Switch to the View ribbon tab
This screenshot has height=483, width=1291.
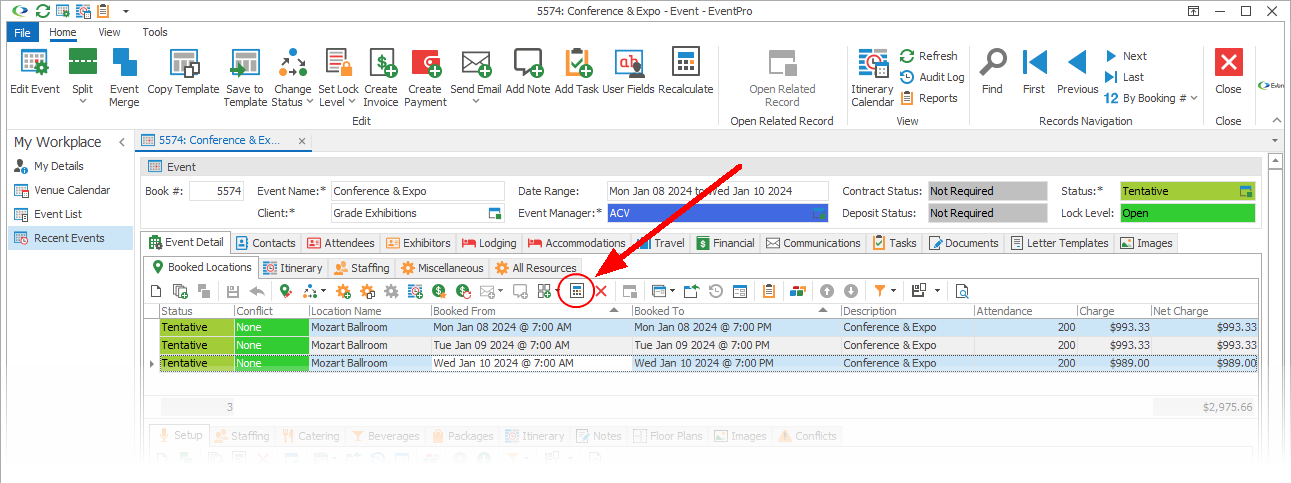tap(109, 32)
